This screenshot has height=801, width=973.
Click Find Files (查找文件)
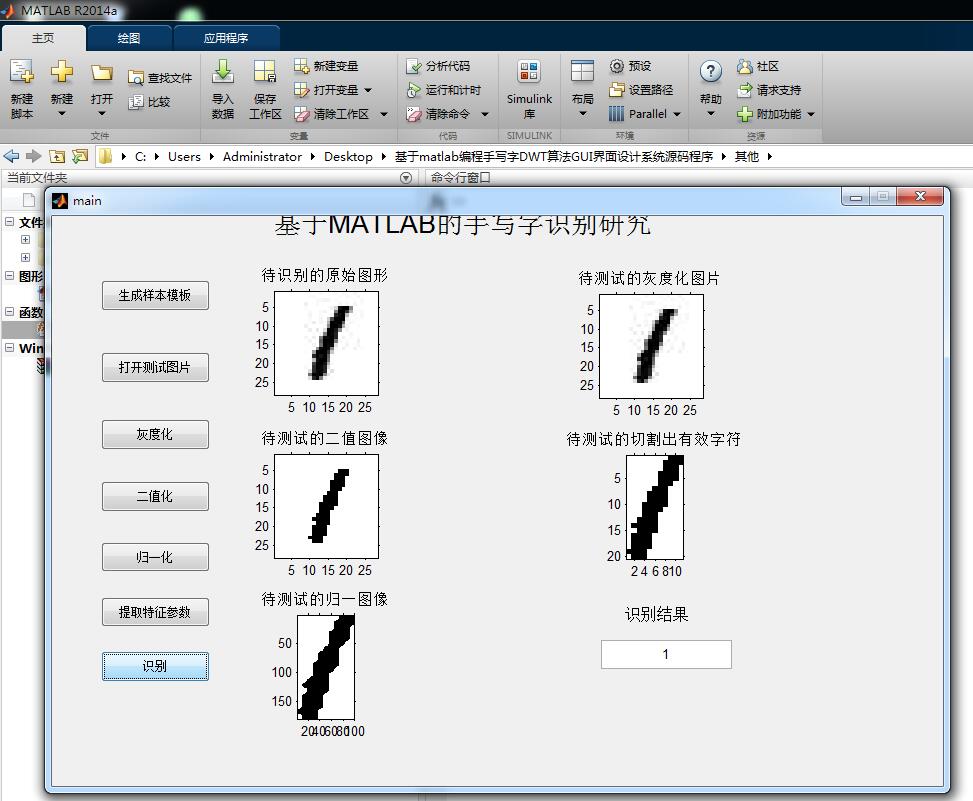pyautogui.click(x=160, y=78)
